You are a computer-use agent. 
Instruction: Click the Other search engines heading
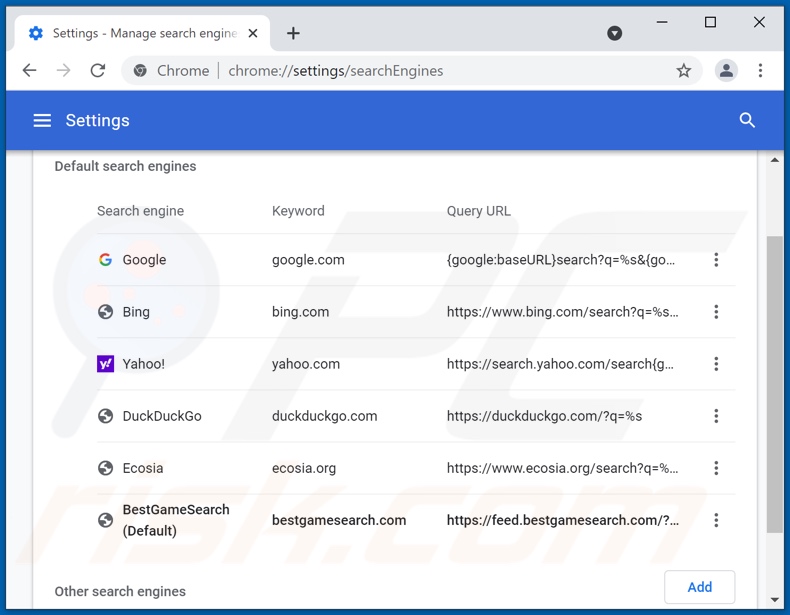[120, 591]
